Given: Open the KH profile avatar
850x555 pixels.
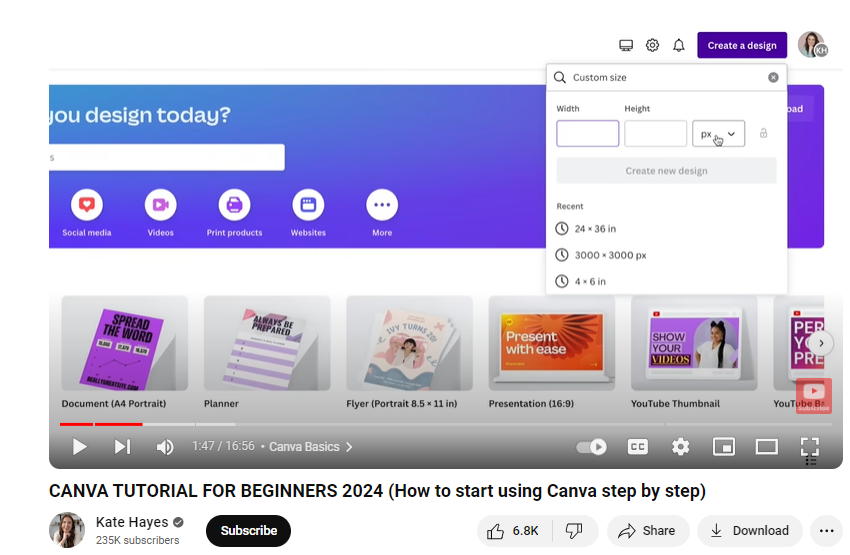Looking at the screenshot, I should [x=811, y=44].
